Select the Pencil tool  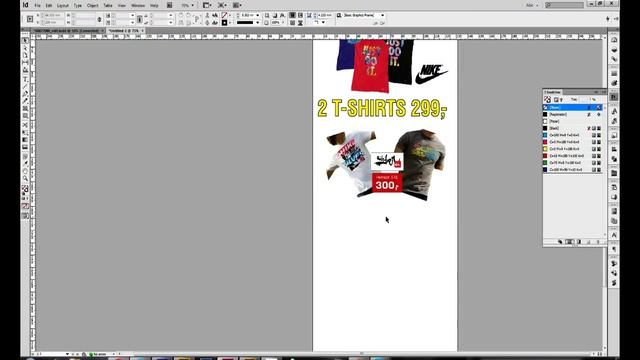[25, 101]
